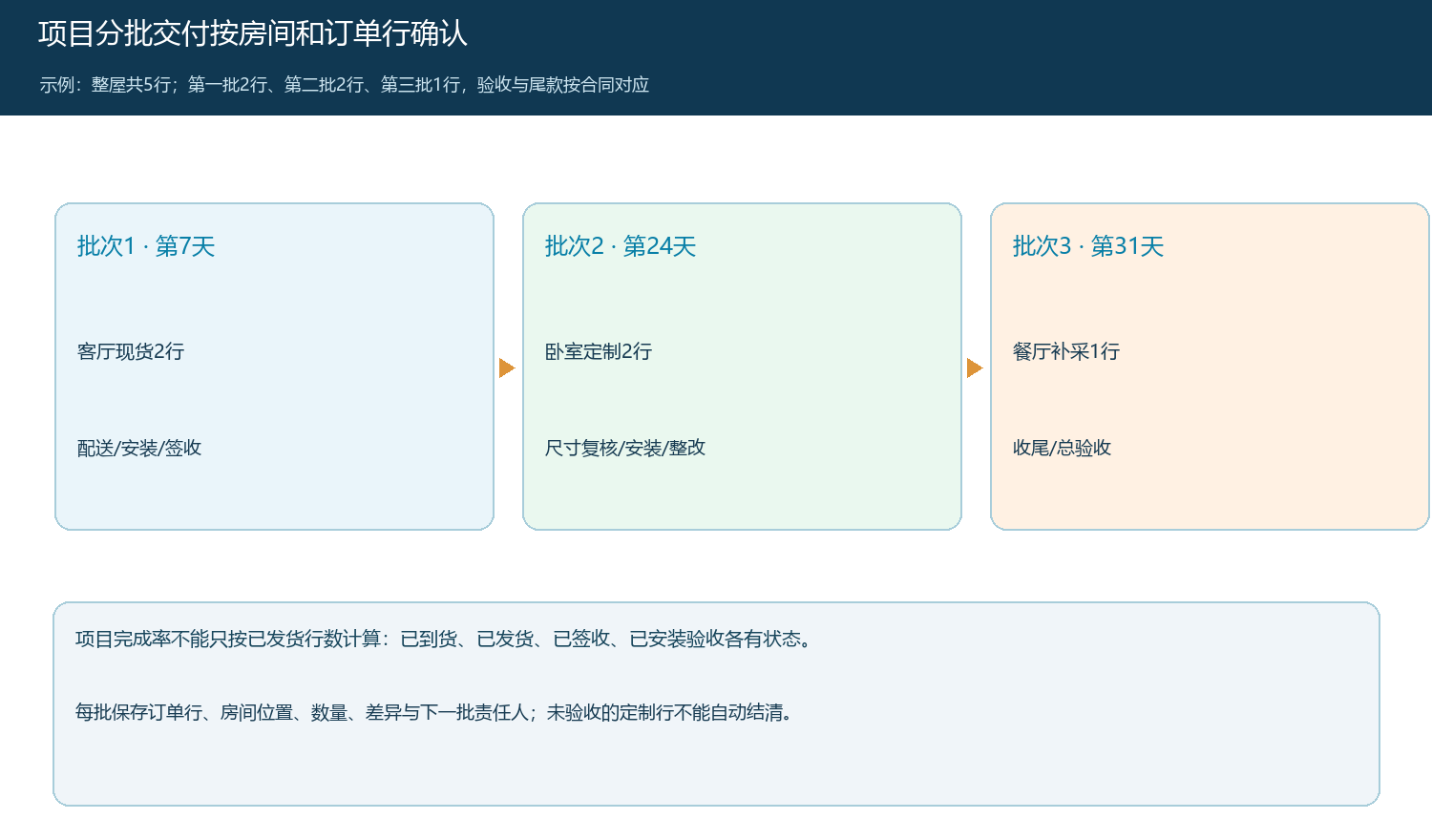Click the heading 批次1 · 第7天
1432x840 pixels.
click(146, 246)
